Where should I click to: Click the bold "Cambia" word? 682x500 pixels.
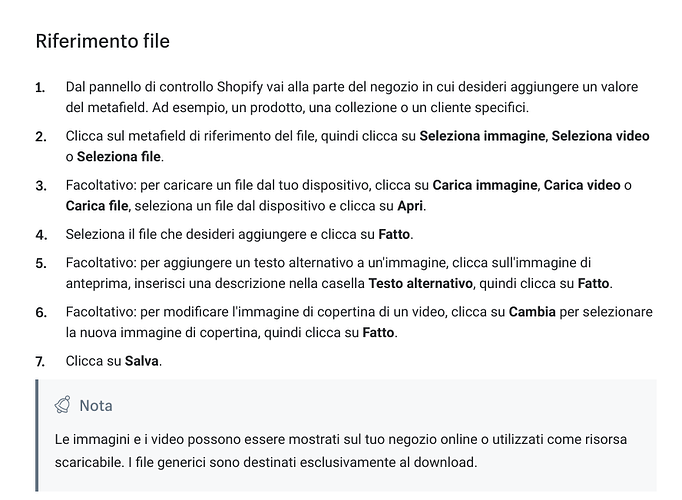532,312
